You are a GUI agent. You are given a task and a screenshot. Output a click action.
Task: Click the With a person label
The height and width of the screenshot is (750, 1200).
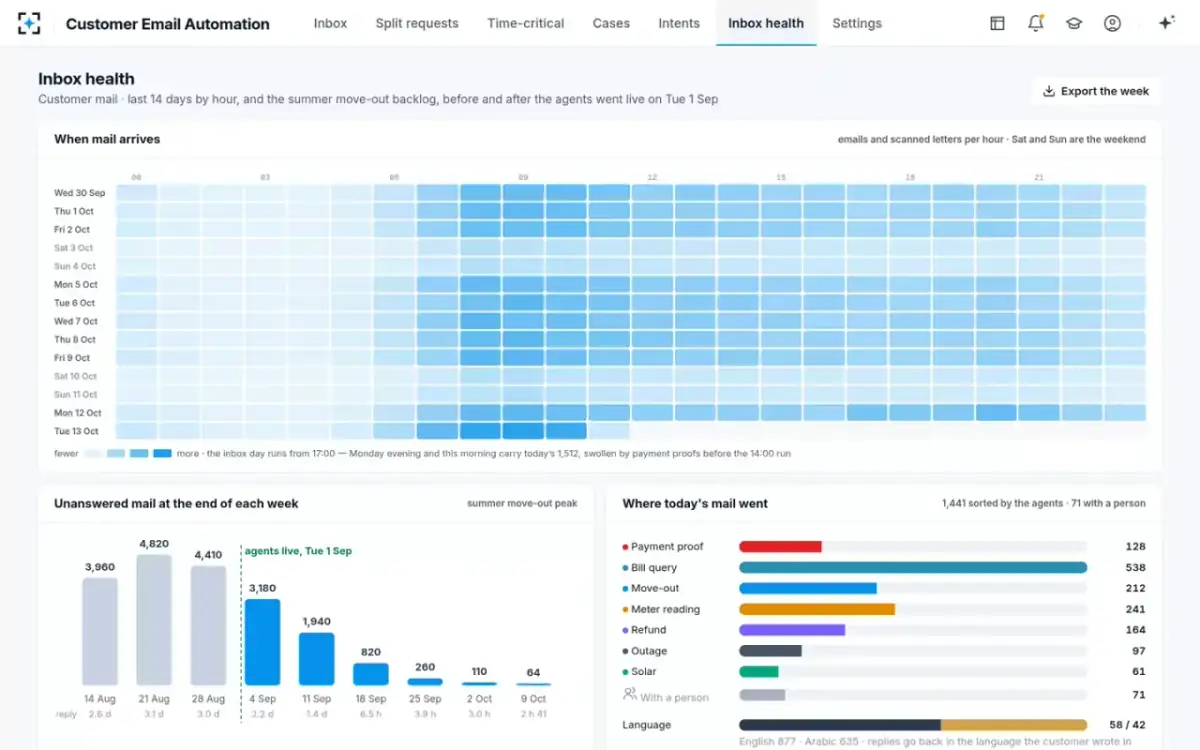pyautogui.click(x=674, y=697)
